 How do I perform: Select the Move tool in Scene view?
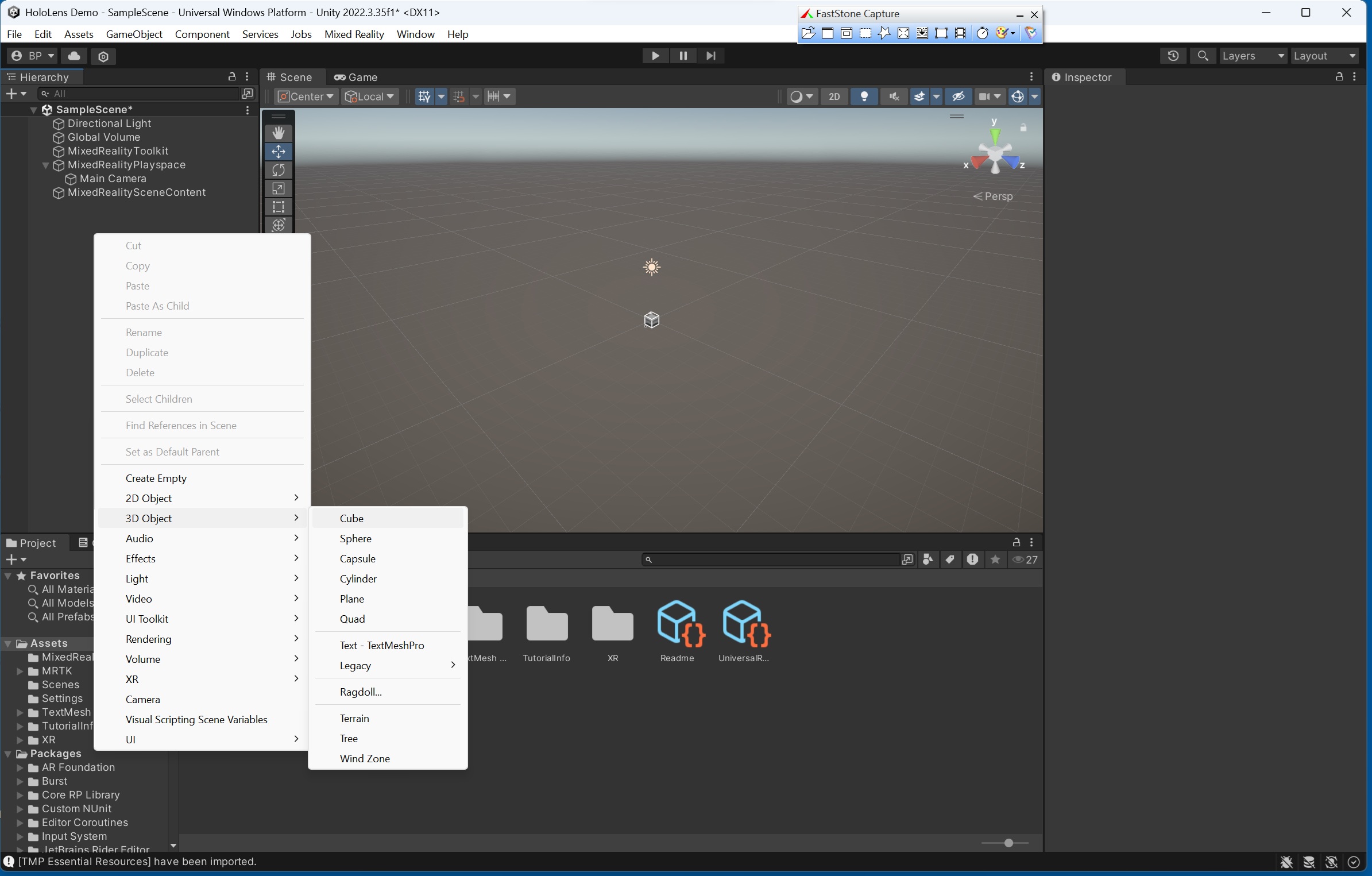tap(279, 151)
